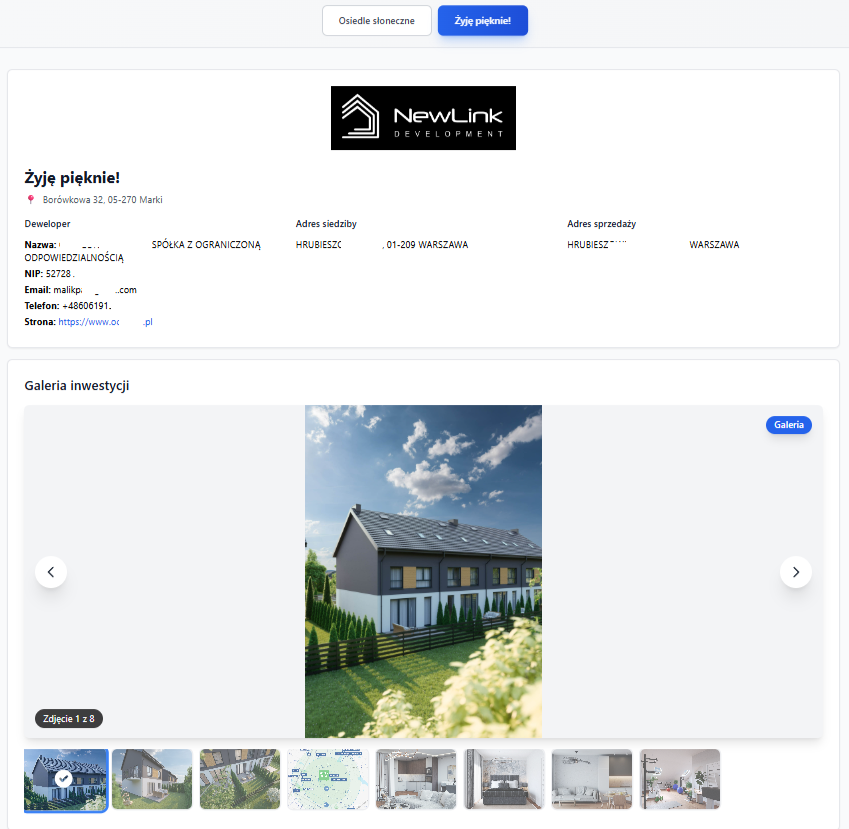Open the map thumbnail in gallery

coord(328,779)
